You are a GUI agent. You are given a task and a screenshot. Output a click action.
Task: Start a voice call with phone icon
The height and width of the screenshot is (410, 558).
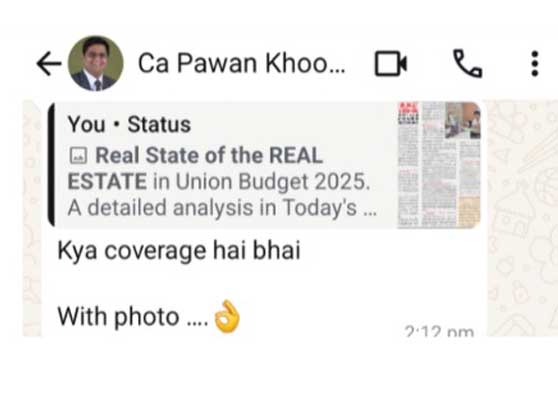coord(467,64)
